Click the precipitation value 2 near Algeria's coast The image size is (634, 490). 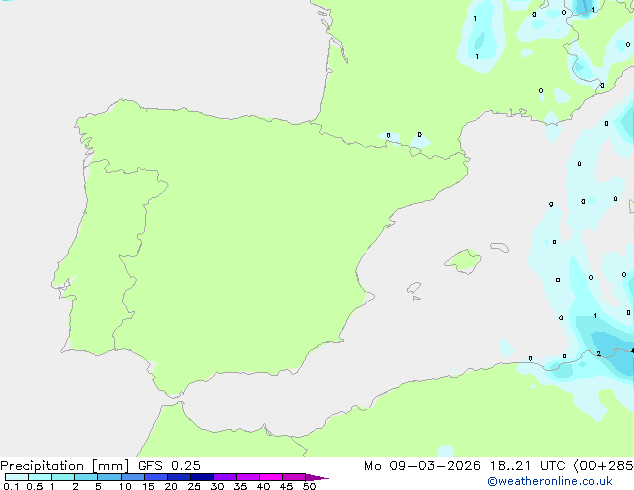pos(598,353)
